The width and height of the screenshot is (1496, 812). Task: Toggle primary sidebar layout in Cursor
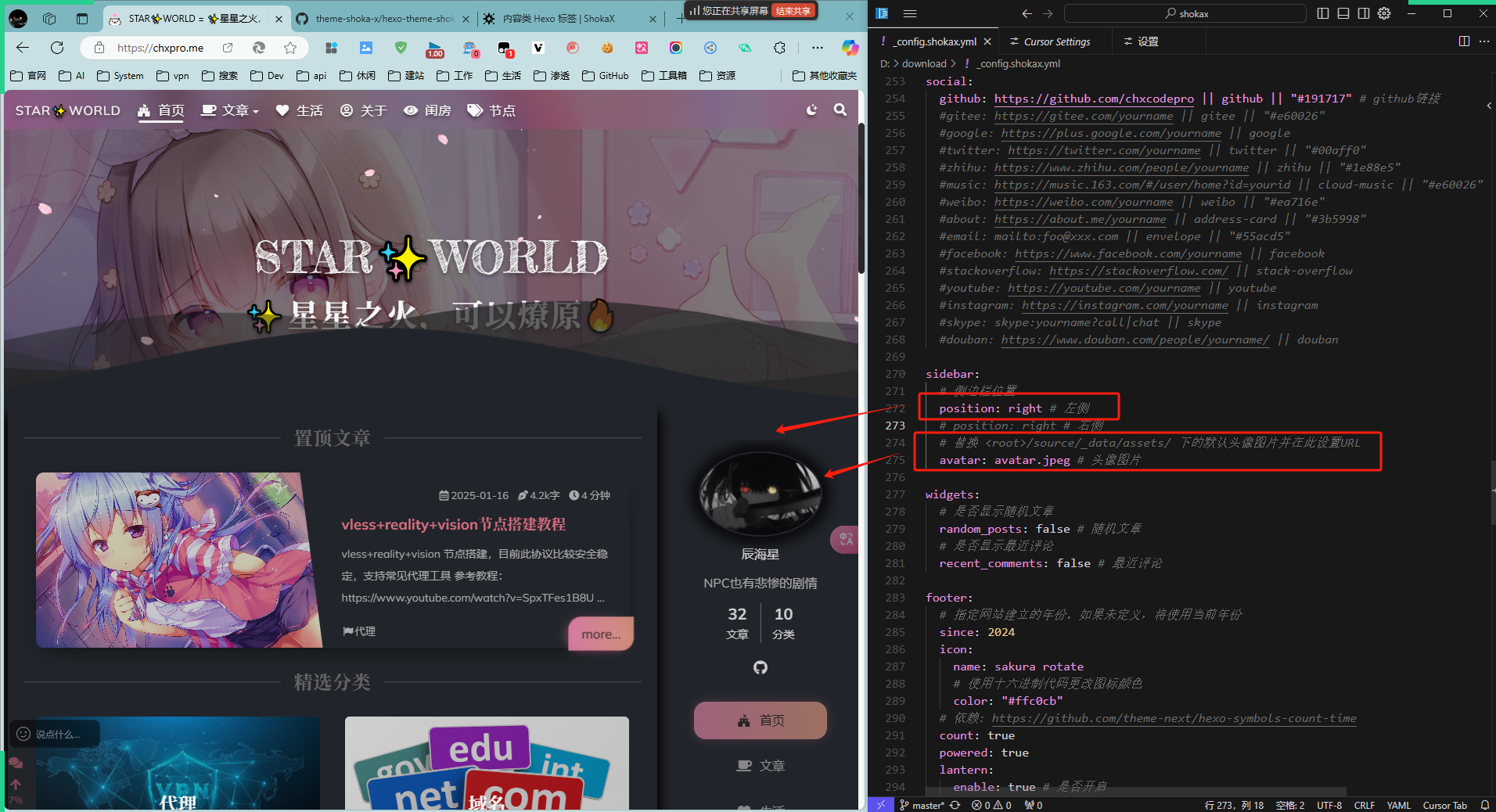[1323, 13]
